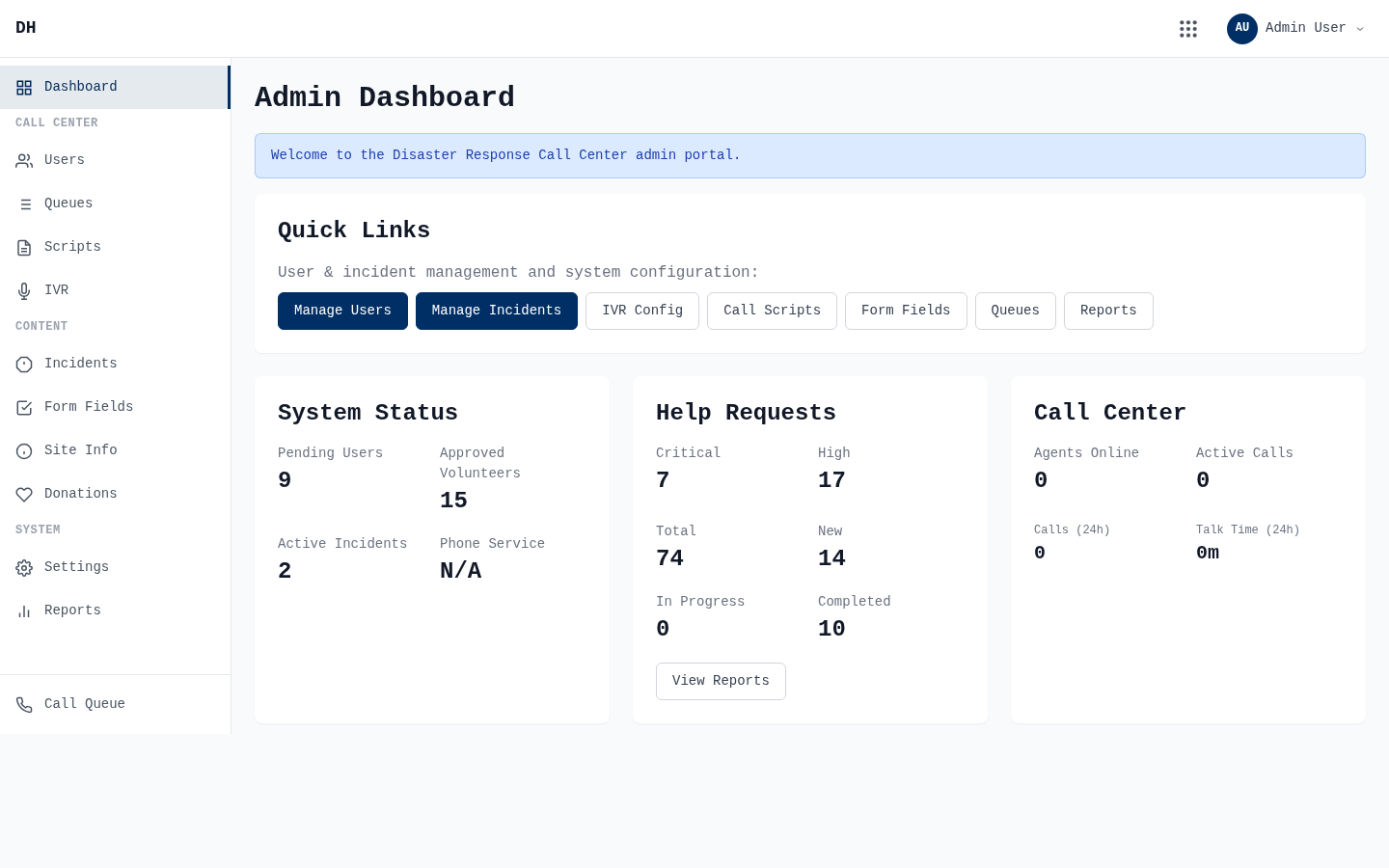The width and height of the screenshot is (1389, 868).
Task: Click the app grid icon in header
Action: [1188, 28]
